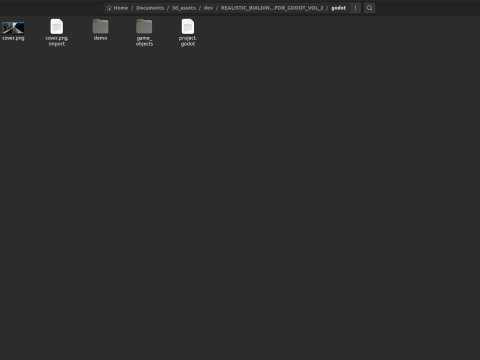Viewport: 480px width, 360px height.
Task: Open the game_objects folder icon
Action: pos(144,26)
